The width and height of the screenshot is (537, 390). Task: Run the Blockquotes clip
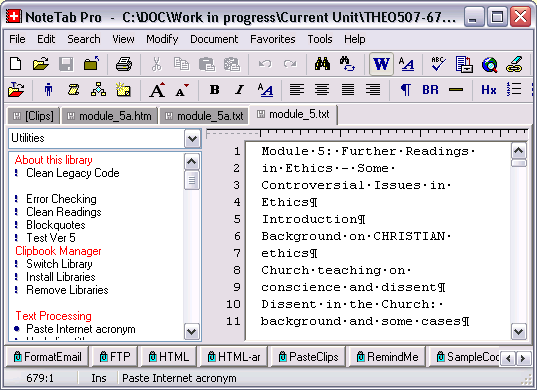(x=56, y=225)
